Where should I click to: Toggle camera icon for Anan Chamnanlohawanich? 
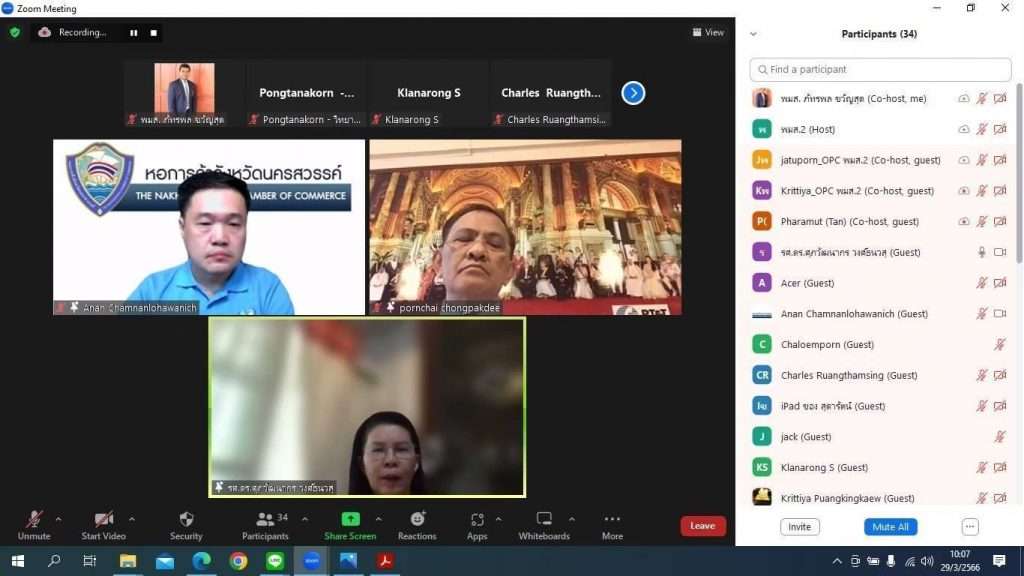pos(1000,313)
